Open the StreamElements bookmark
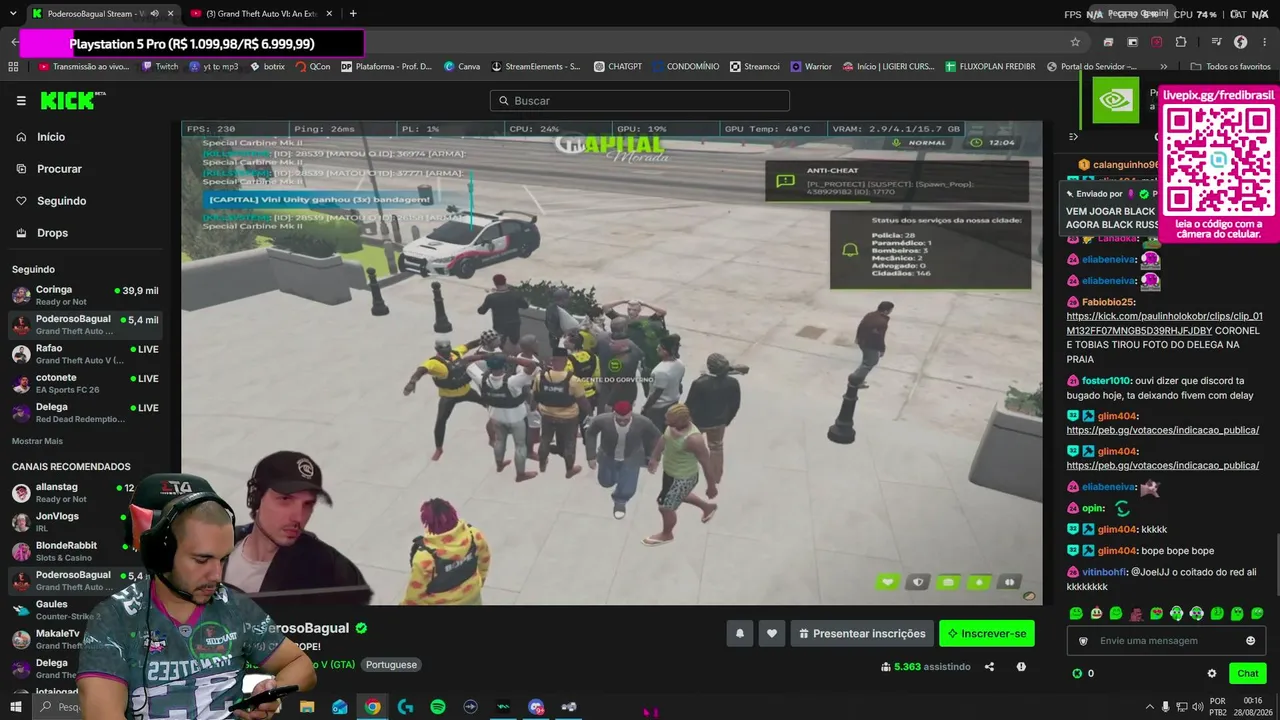Image resolution: width=1280 pixels, height=720 pixels. coord(534,67)
